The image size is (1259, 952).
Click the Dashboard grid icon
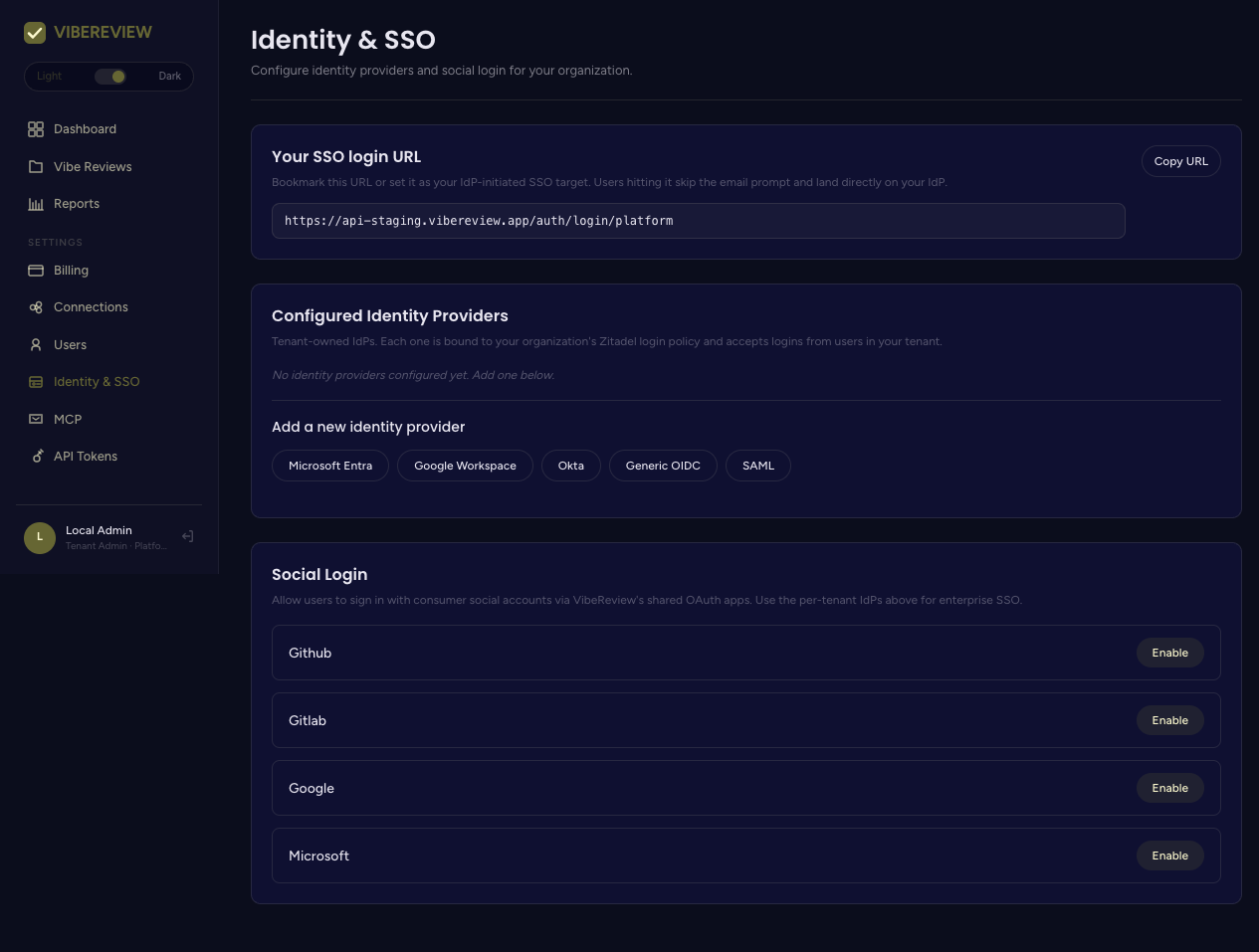pyautogui.click(x=36, y=129)
